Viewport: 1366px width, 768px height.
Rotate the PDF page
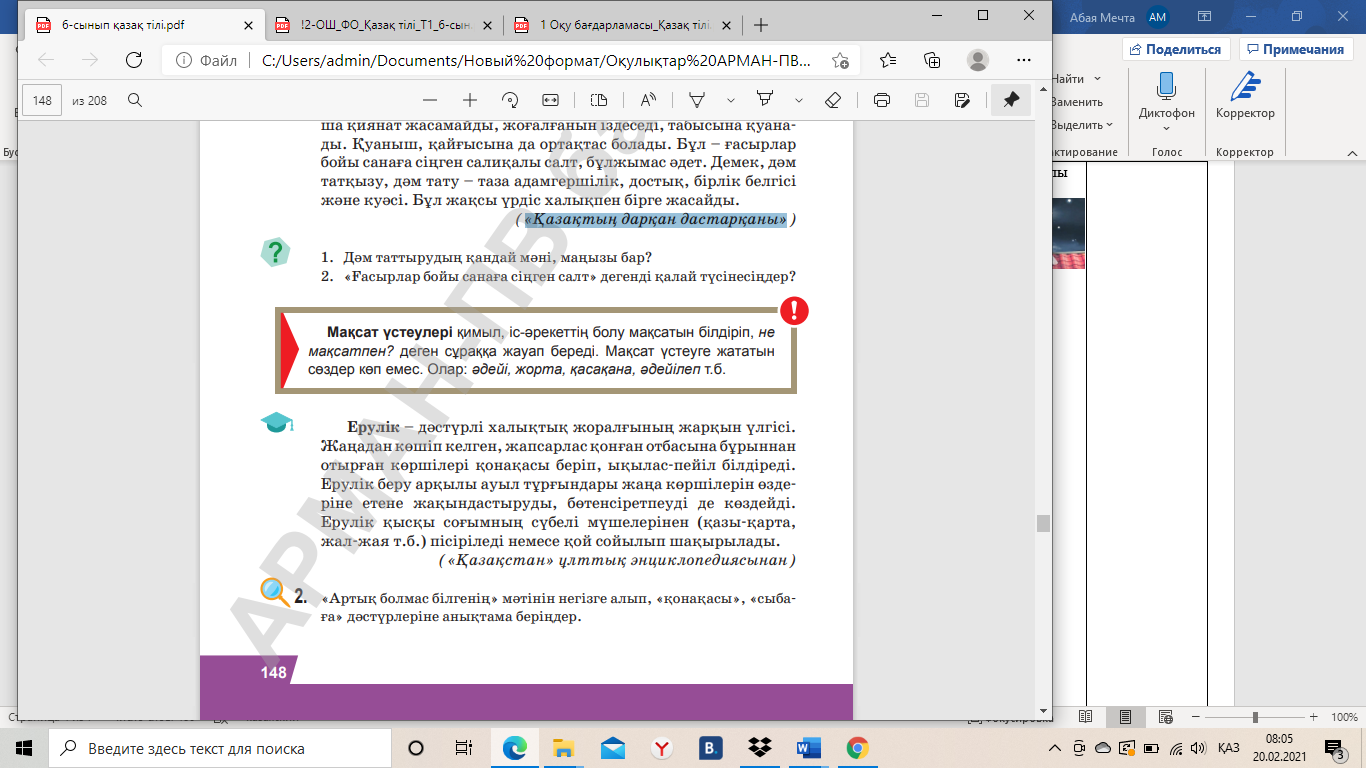point(510,100)
